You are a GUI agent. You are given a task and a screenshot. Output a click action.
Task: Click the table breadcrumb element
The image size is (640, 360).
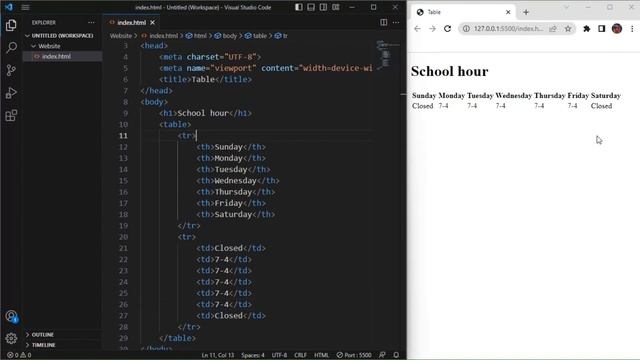pos(256,36)
